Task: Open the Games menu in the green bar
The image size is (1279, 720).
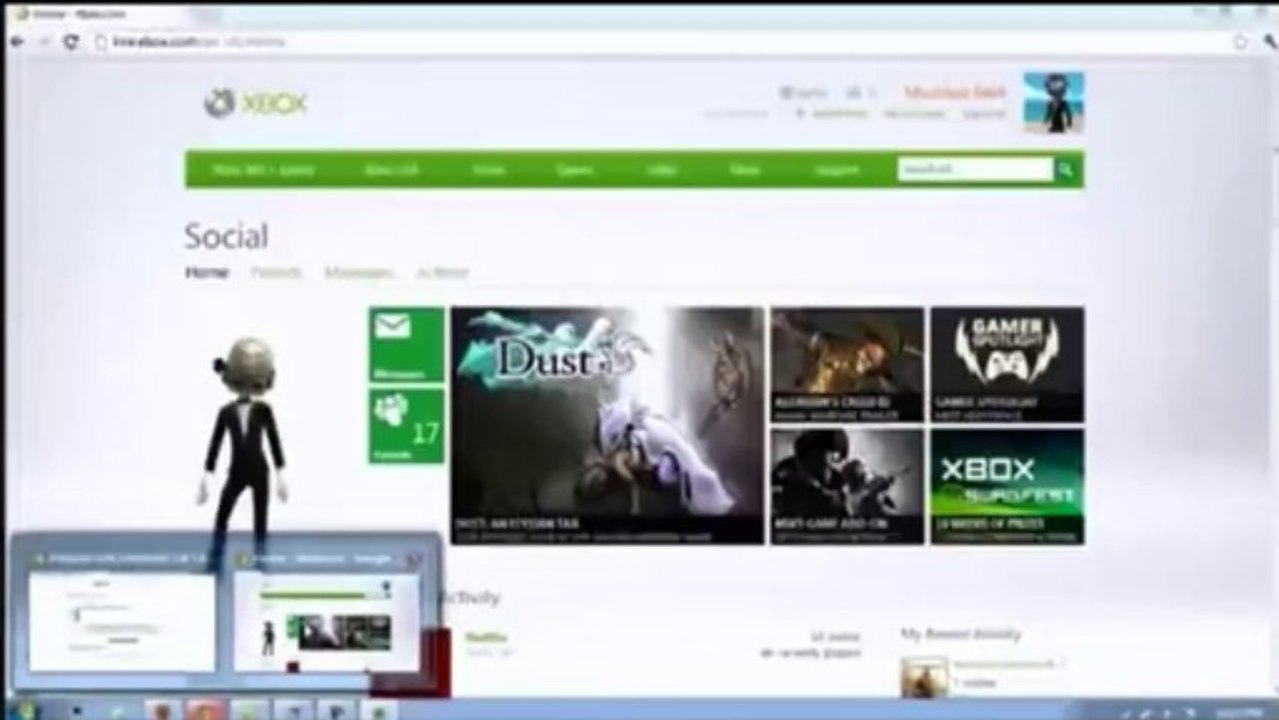Action: (x=574, y=170)
